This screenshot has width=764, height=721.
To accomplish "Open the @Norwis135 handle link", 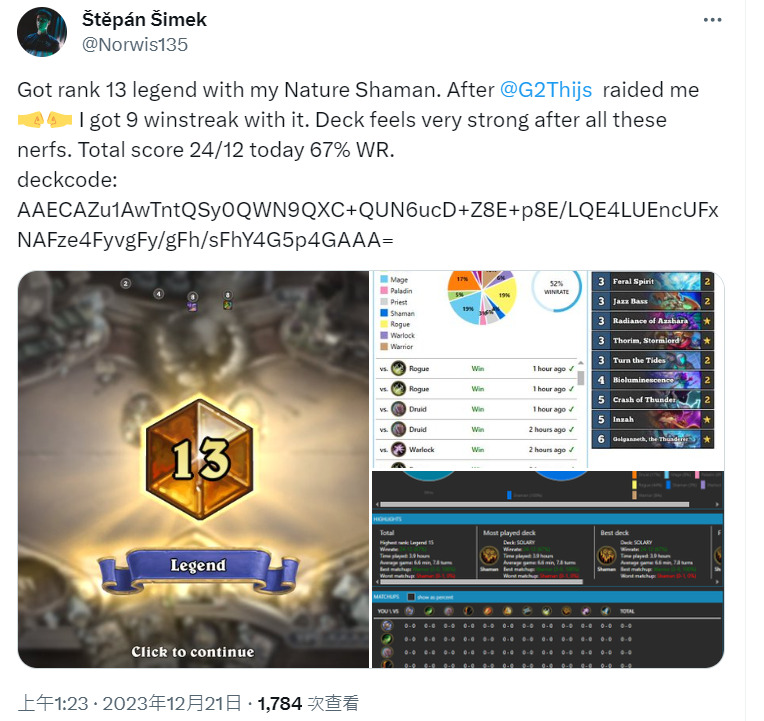I will click(x=135, y=45).
